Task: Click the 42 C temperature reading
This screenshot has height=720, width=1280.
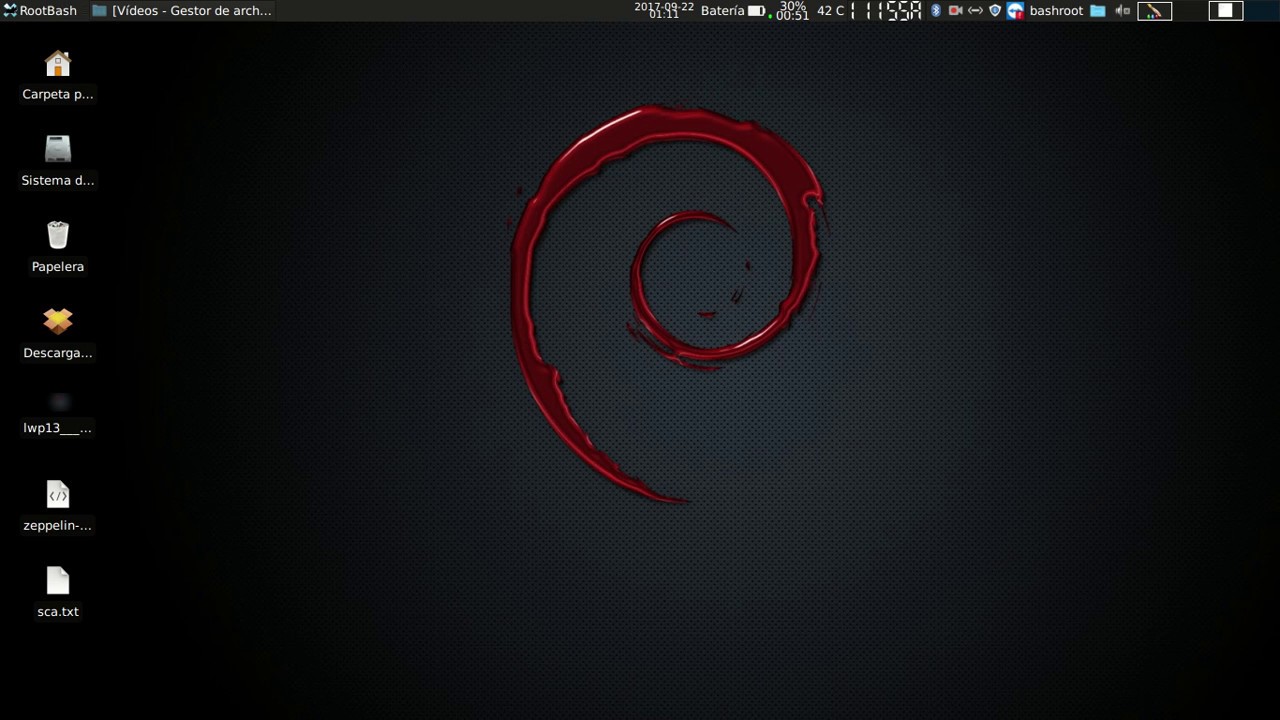Action: [830, 11]
